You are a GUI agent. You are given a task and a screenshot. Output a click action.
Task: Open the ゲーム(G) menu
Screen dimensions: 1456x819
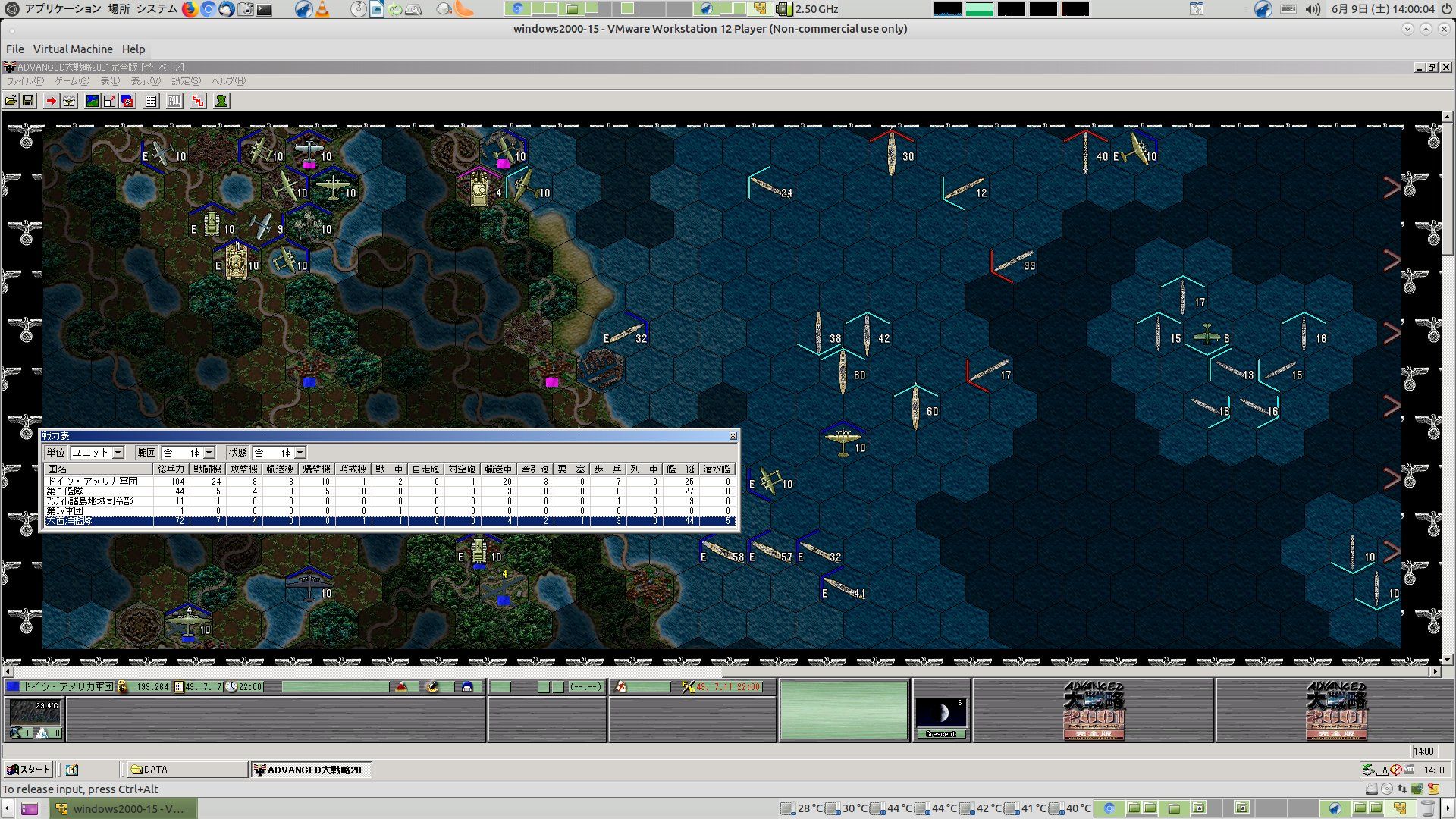pyautogui.click(x=71, y=81)
